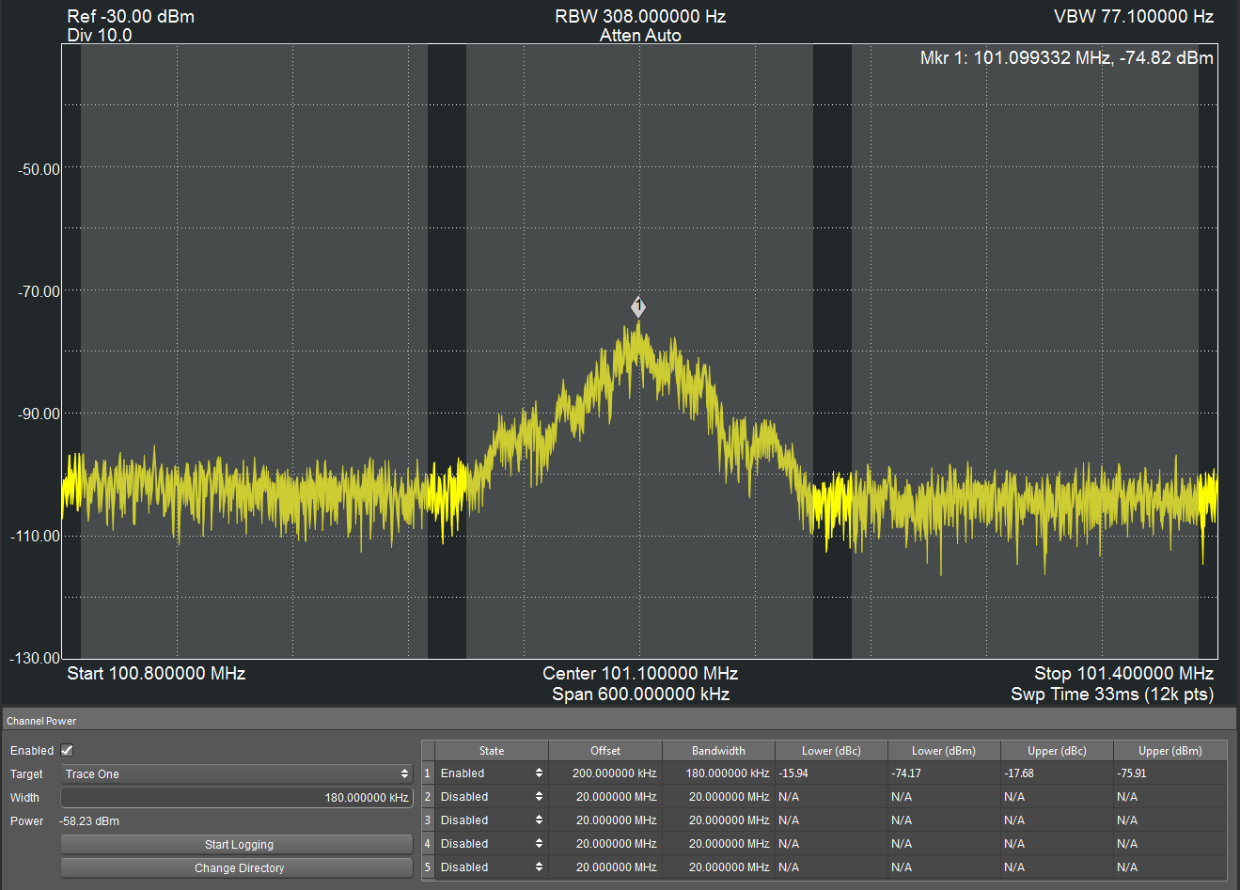Screen dimensions: 1240x890
Task: Click the Div 10.0 label
Action: click(100, 35)
